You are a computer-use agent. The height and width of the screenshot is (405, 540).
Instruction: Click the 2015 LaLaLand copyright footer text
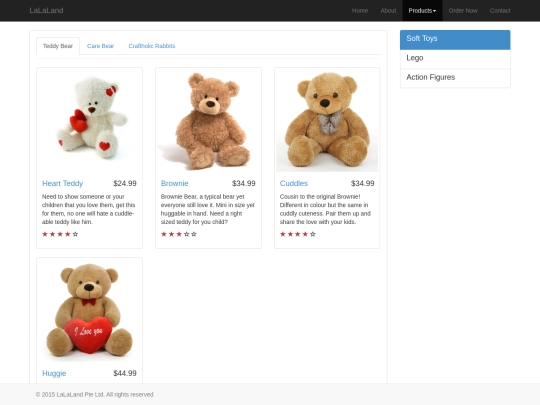pyautogui.click(x=94, y=394)
